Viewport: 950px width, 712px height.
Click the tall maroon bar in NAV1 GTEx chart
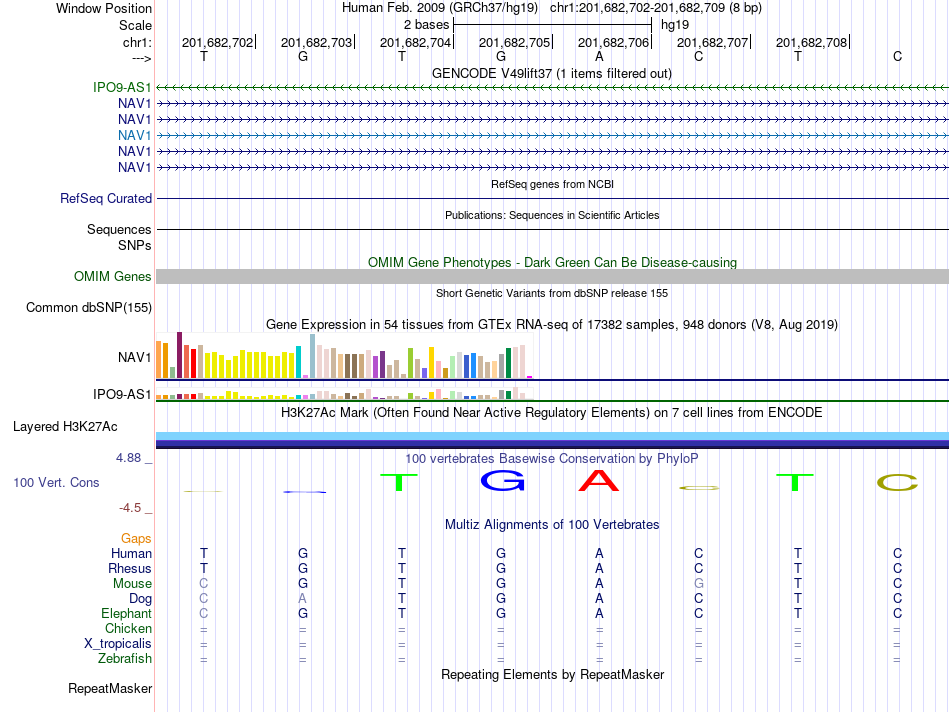(x=179, y=355)
